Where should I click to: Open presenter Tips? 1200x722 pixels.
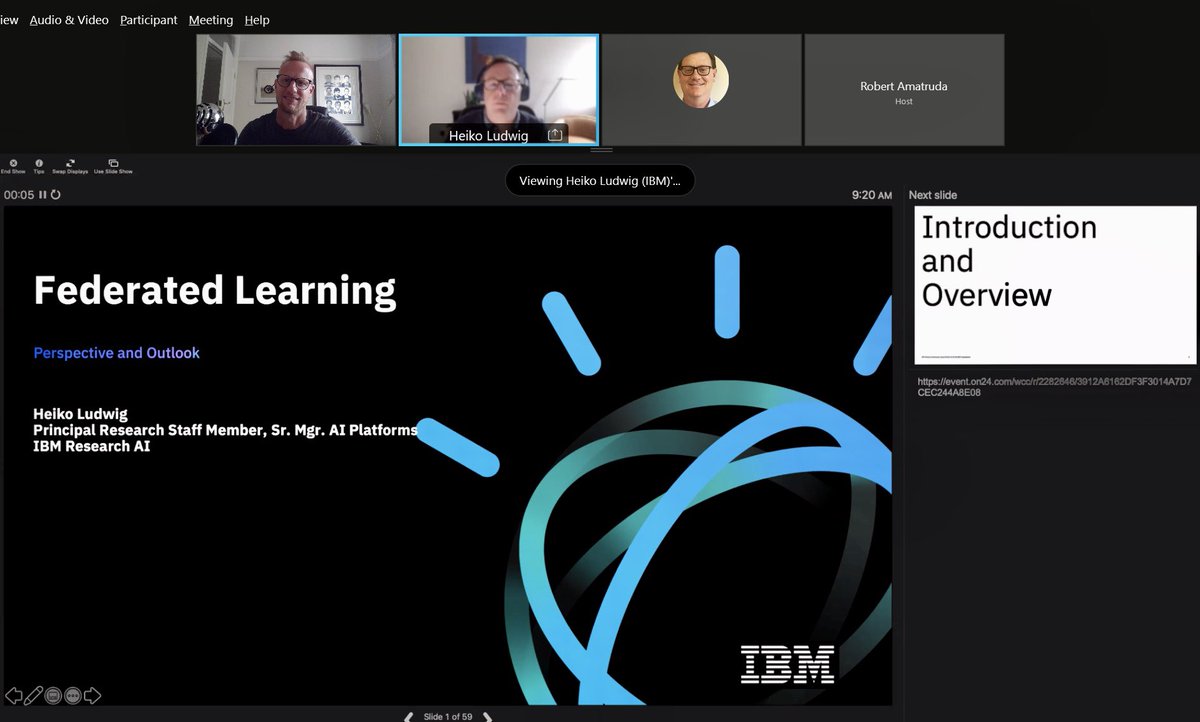click(39, 166)
